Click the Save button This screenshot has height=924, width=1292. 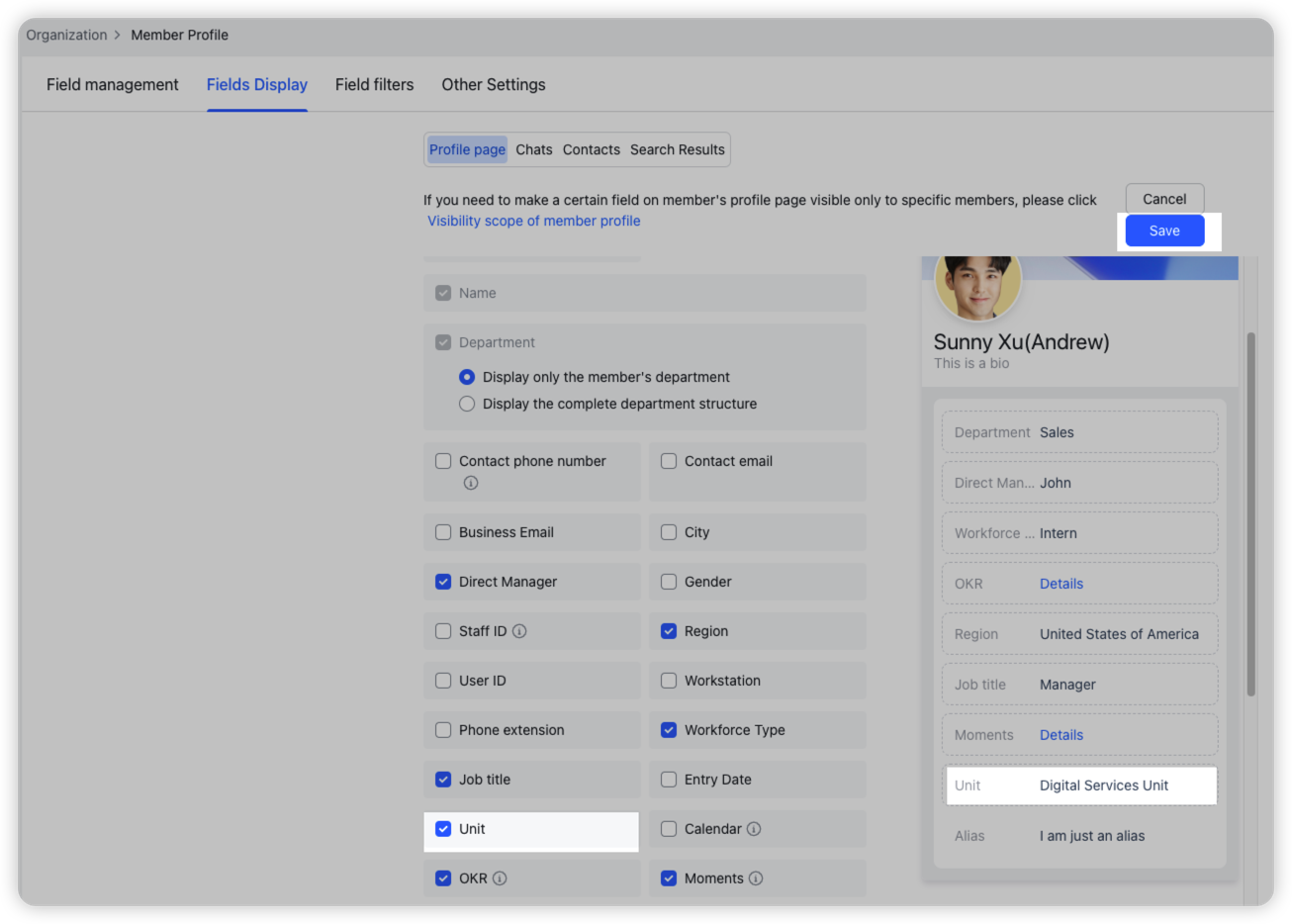click(x=1164, y=231)
